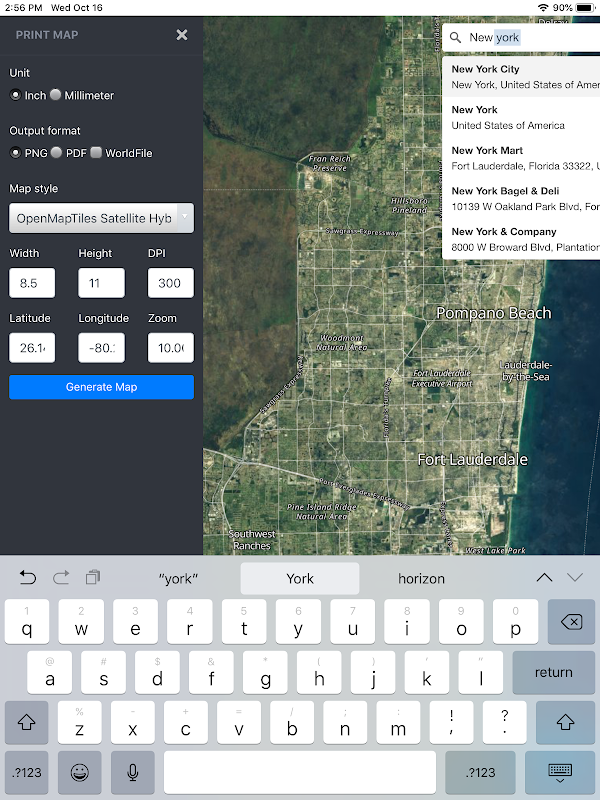Tap the emoji keyboard icon
Screen dimensions: 600x800
pyautogui.click(x=80, y=772)
